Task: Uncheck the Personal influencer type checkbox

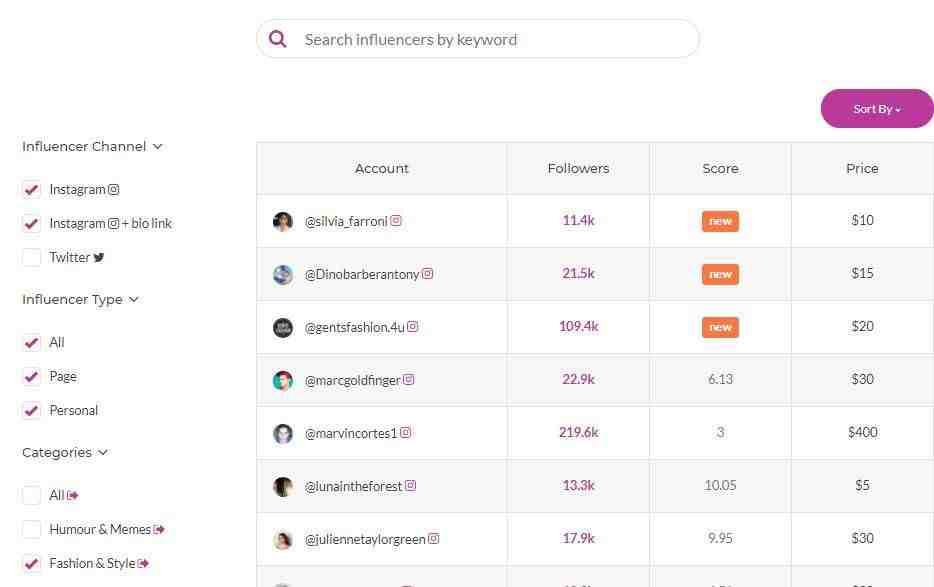Action: click(32, 411)
